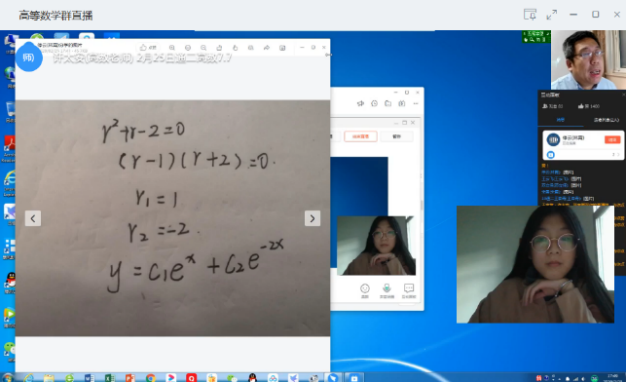
Task: Click the red-outlined button in the inner window
Action: [360, 137]
